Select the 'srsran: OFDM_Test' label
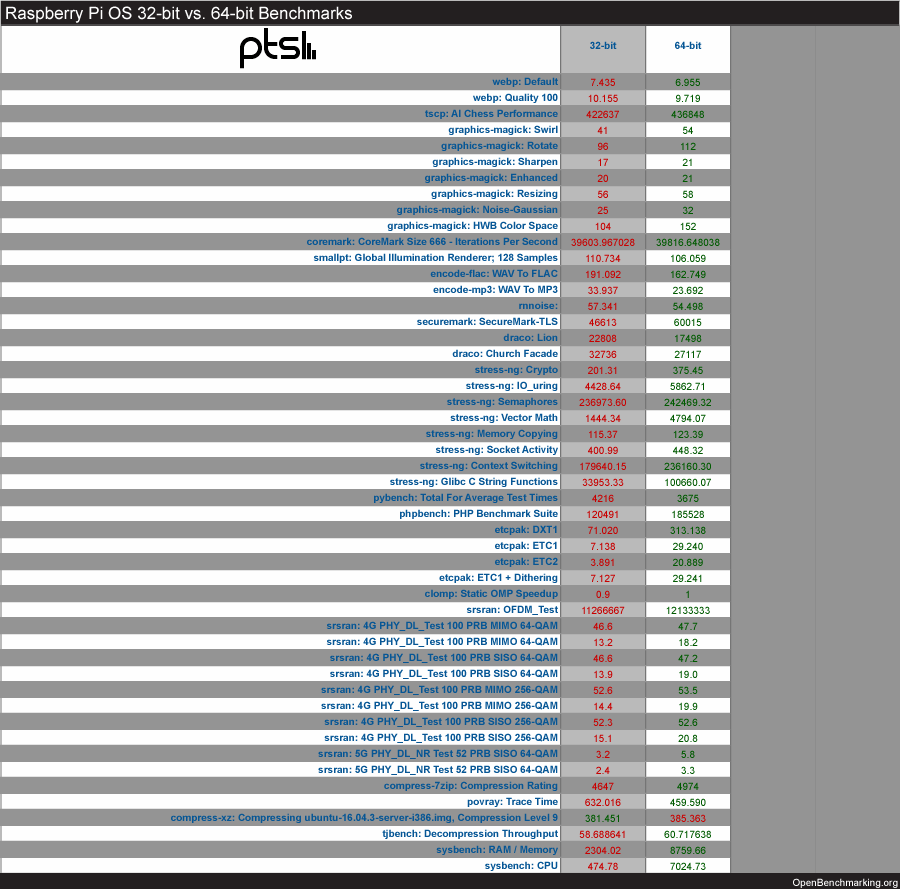The height and width of the screenshot is (889, 900). [512, 610]
